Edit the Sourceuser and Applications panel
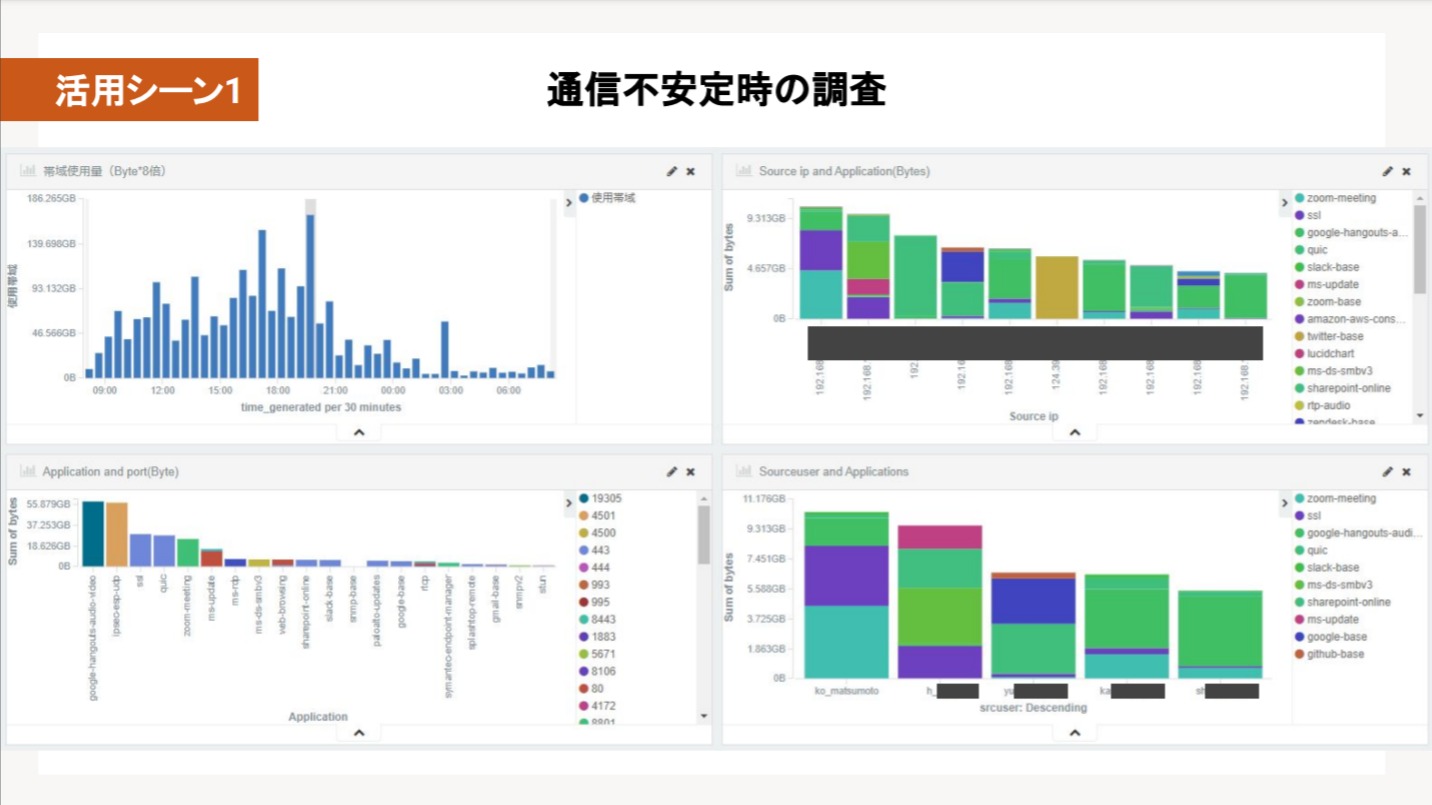Viewport: 1432px width, 805px height. [1388, 472]
